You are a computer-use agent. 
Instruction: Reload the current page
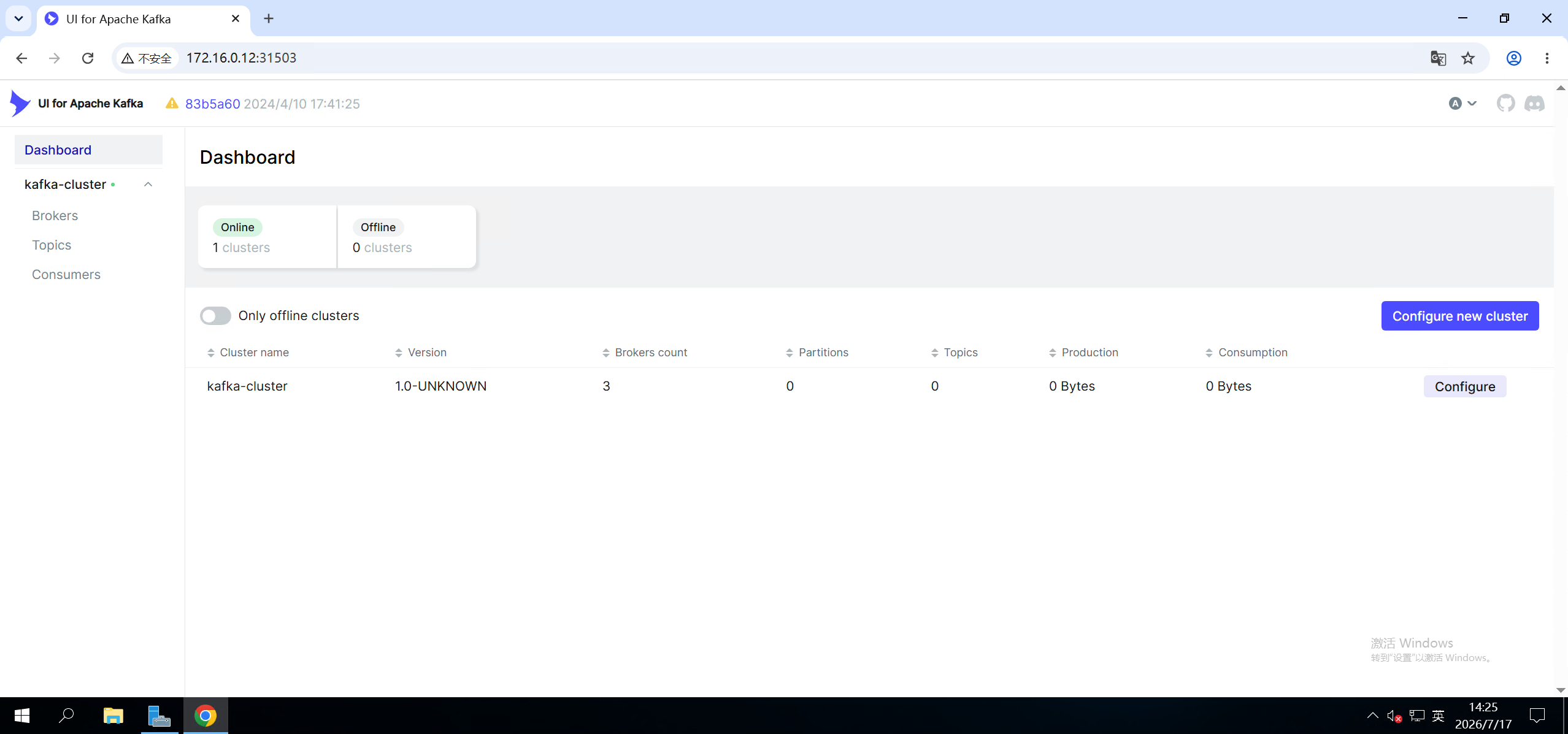click(88, 58)
